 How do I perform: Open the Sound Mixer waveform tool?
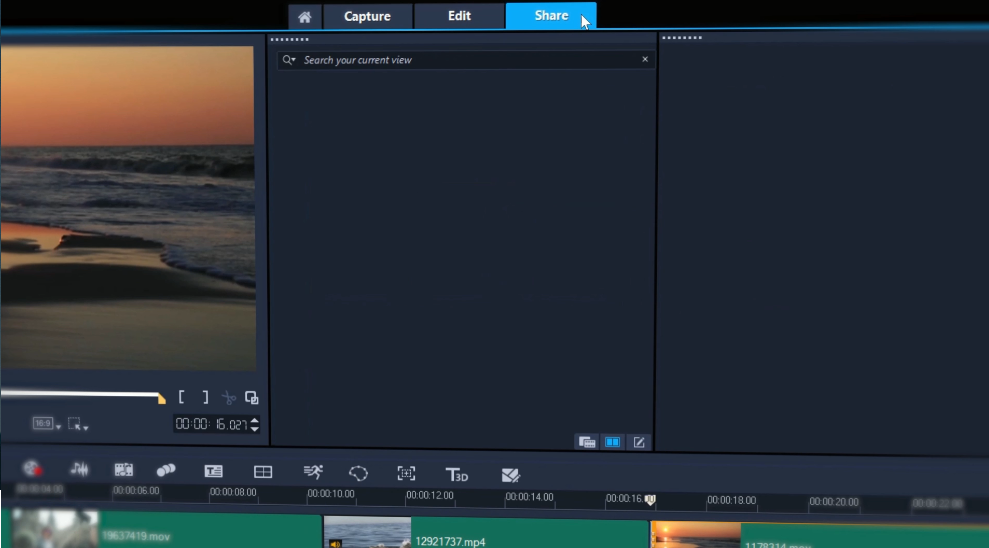coord(79,469)
